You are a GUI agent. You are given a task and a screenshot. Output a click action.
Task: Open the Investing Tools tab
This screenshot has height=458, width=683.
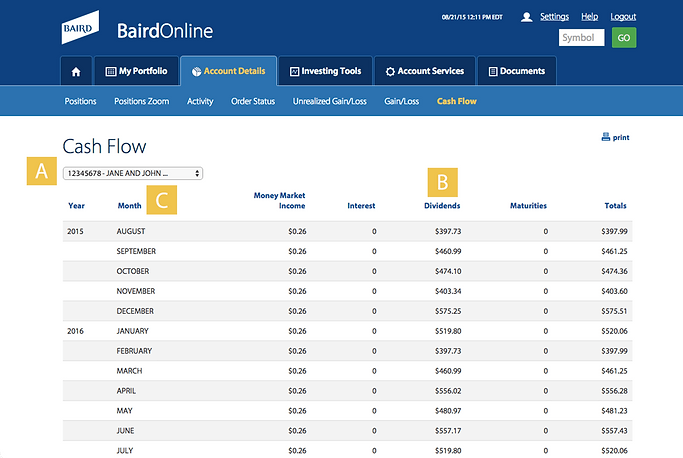[x=325, y=71]
